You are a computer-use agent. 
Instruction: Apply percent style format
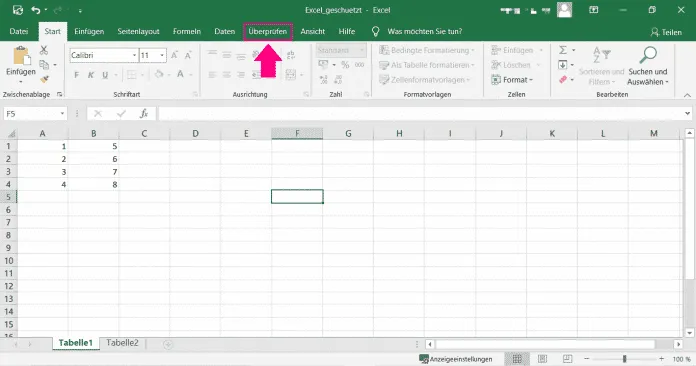point(345,65)
